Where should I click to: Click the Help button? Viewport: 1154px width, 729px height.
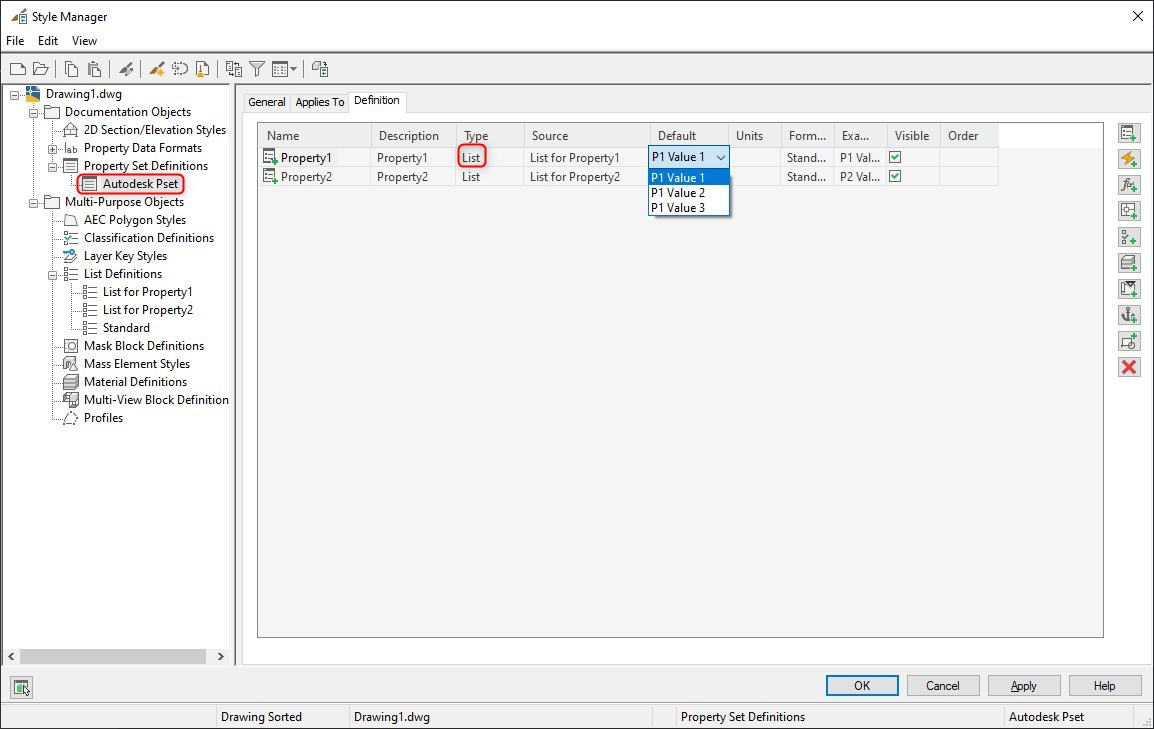1105,686
